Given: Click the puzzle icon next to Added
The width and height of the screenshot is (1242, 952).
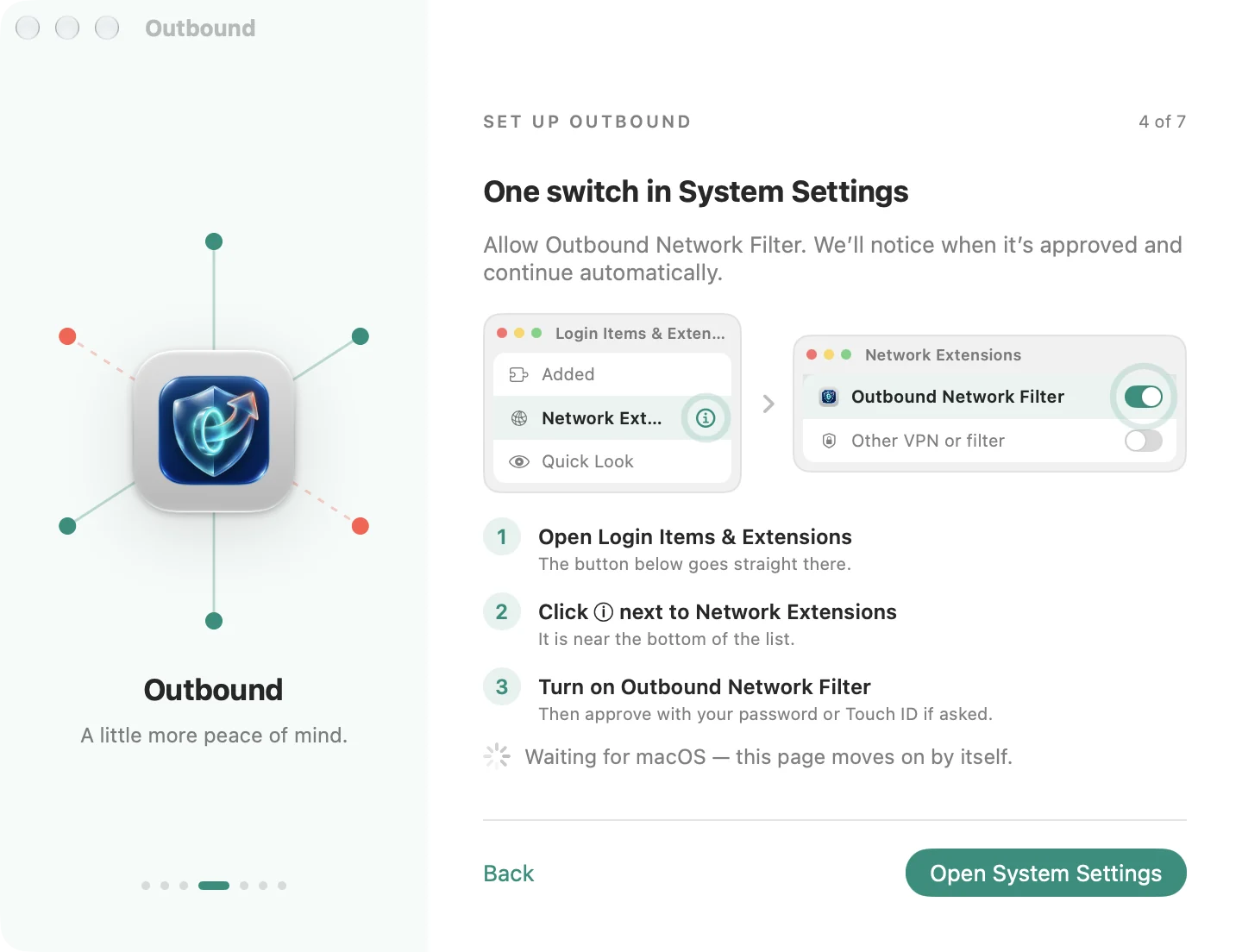Looking at the screenshot, I should [518, 374].
